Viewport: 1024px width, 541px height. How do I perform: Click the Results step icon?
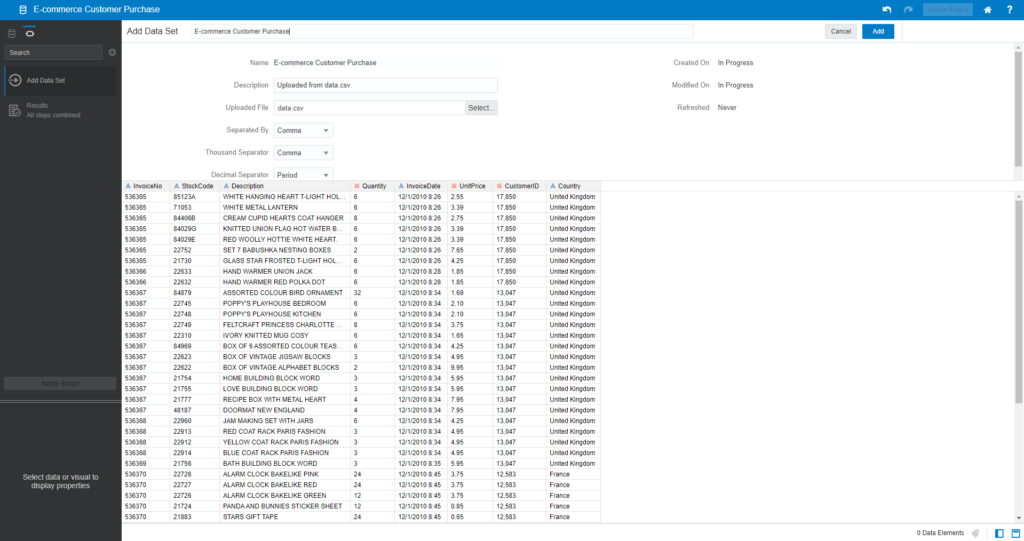pyautogui.click(x=15, y=110)
